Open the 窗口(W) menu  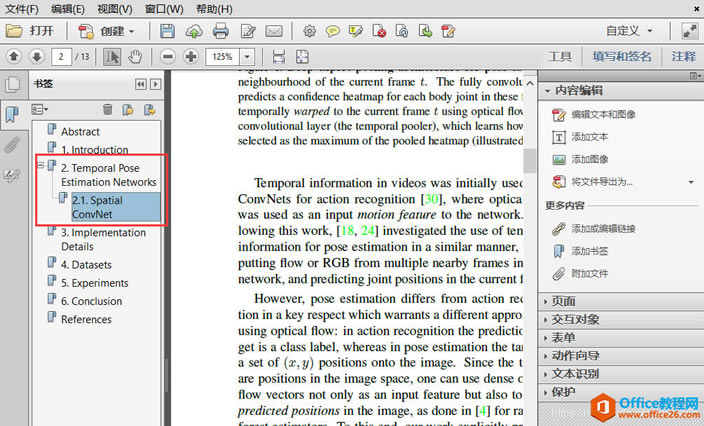(164, 9)
